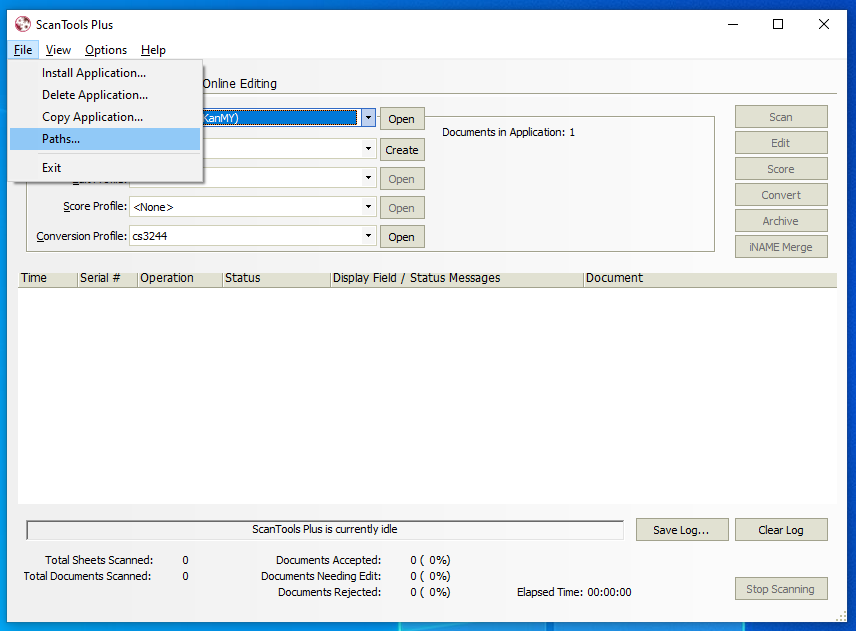Click the Score button
The width and height of the screenshot is (856, 631).
781,169
